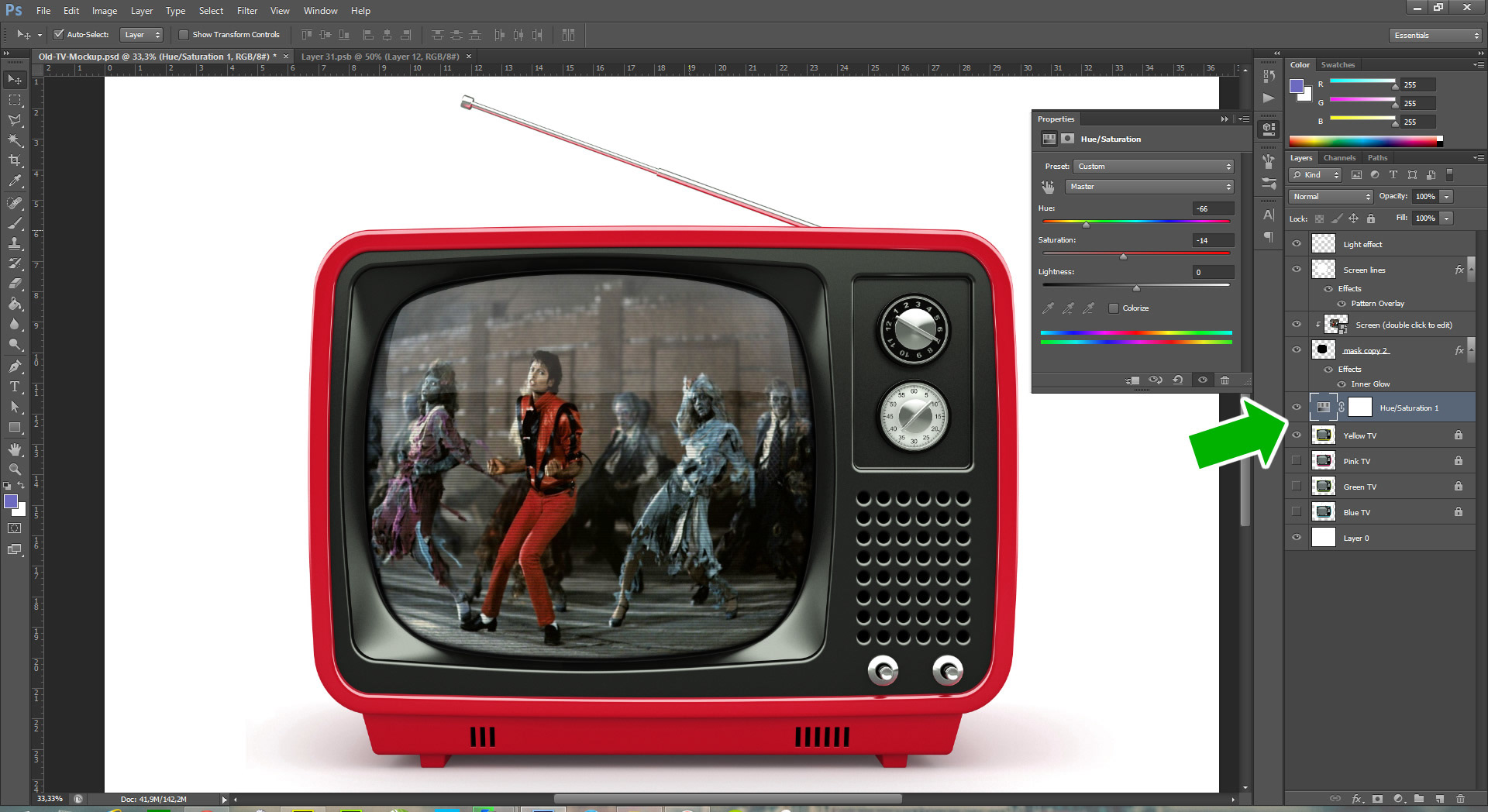1488x812 pixels.
Task: Hide the Yellow TV layer
Action: 1297,435
